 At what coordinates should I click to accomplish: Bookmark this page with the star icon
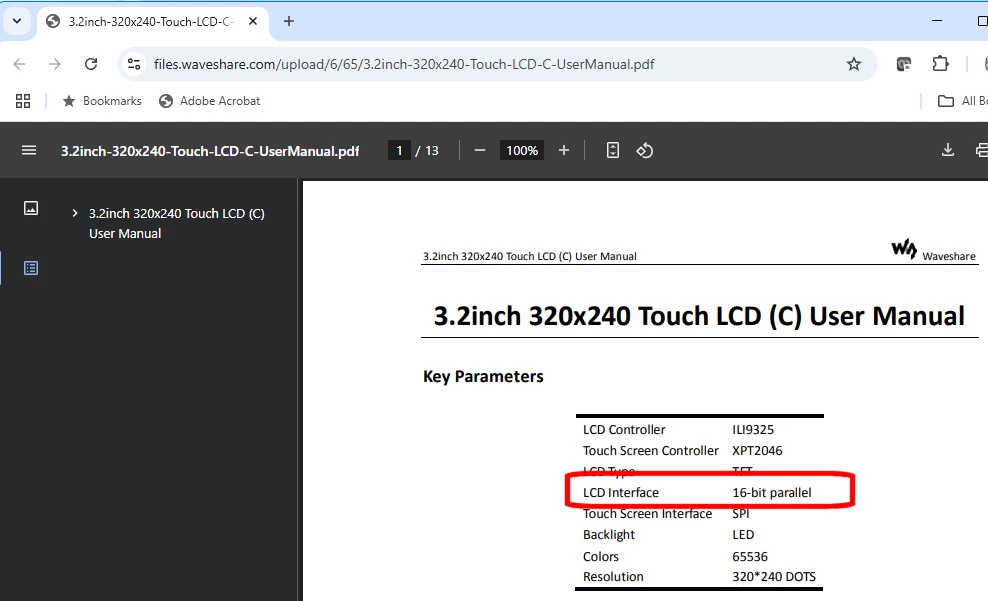(854, 64)
